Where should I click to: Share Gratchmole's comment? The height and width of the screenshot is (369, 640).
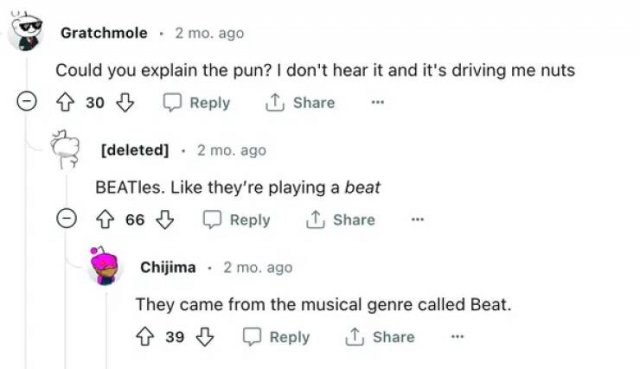click(300, 102)
